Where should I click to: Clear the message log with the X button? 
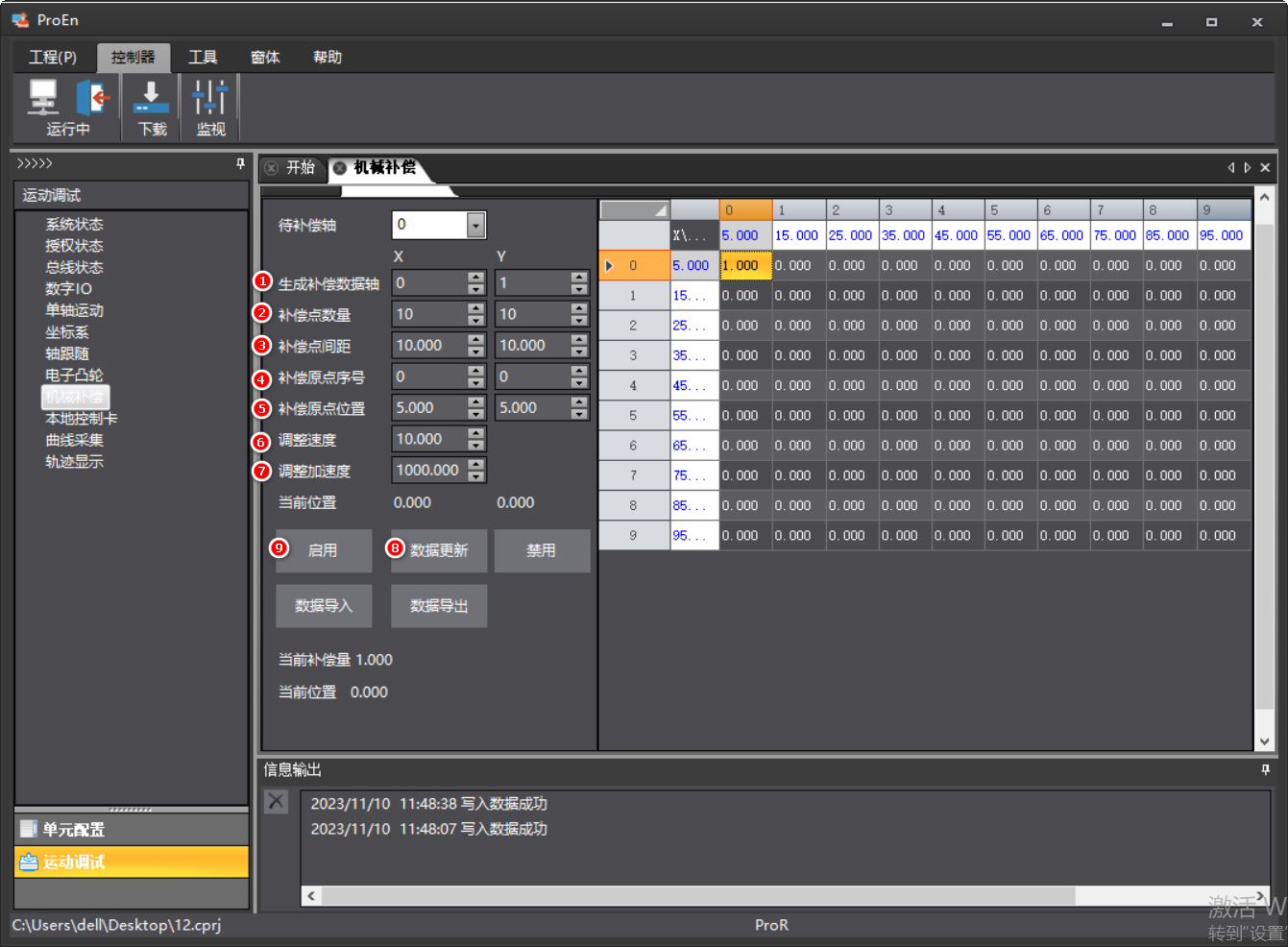[x=277, y=801]
